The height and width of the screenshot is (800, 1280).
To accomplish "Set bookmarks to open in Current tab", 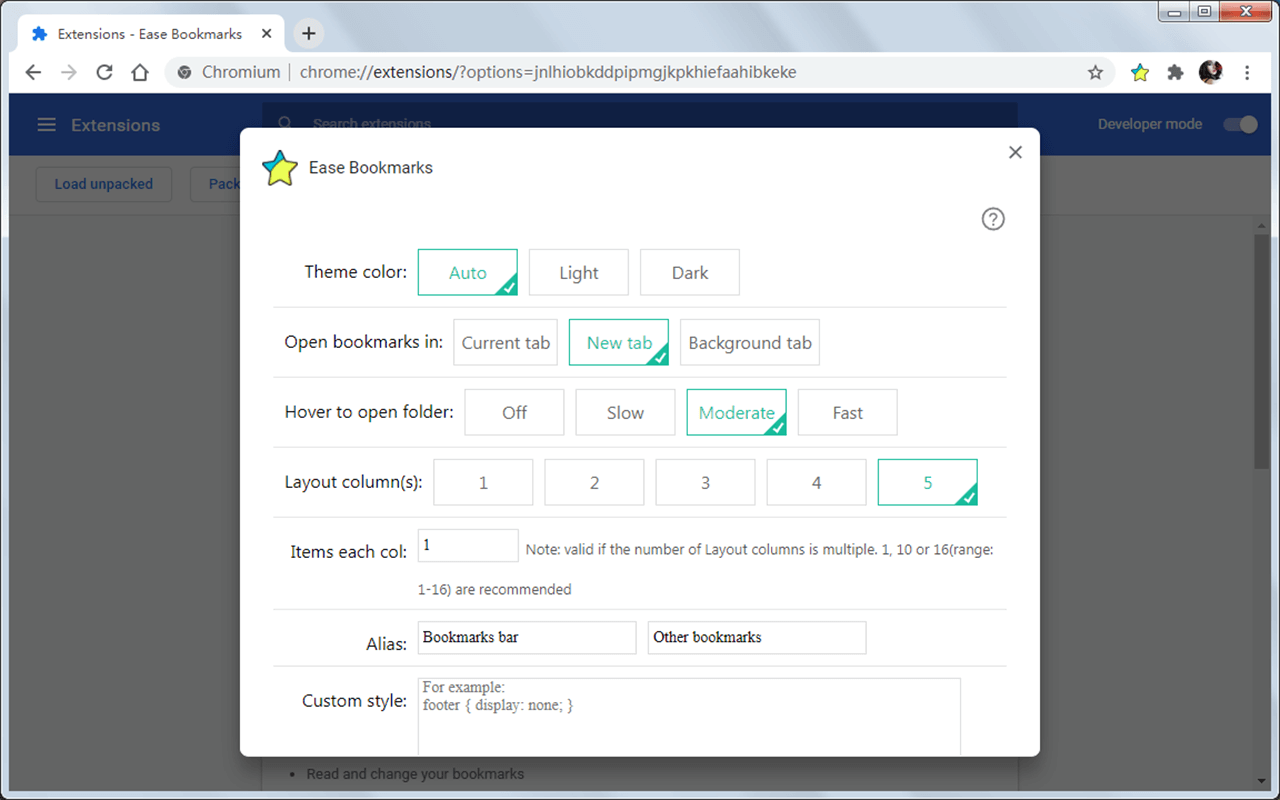I will click(x=506, y=342).
